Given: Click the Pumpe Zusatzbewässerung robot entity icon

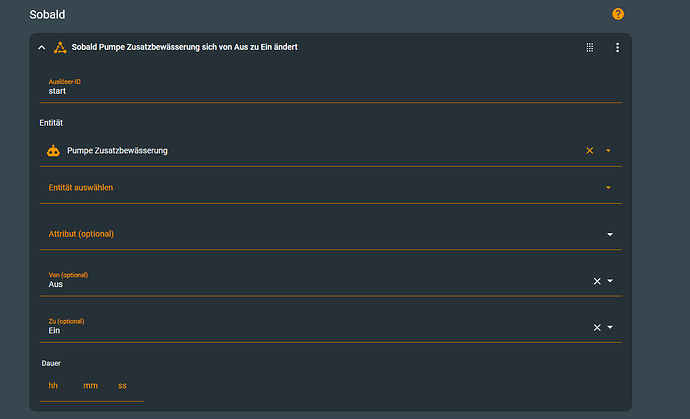Looking at the screenshot, I should coord(53,151).
